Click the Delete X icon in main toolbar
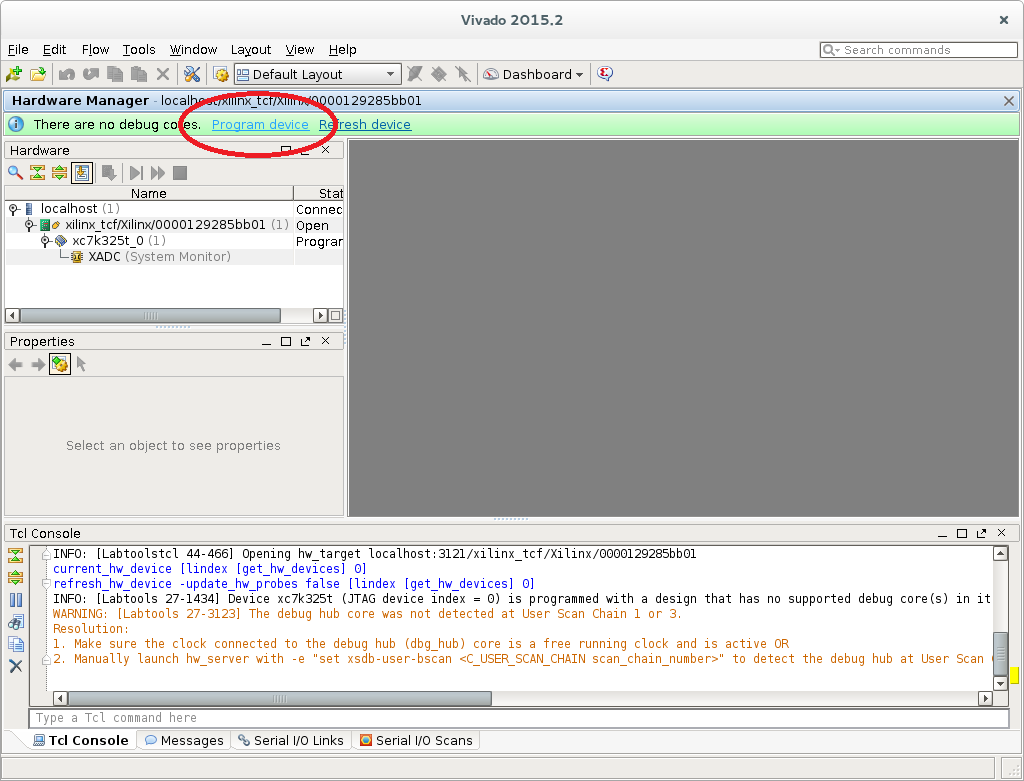Viewport: 1024px width, 781px height. (x=163, y=74)
